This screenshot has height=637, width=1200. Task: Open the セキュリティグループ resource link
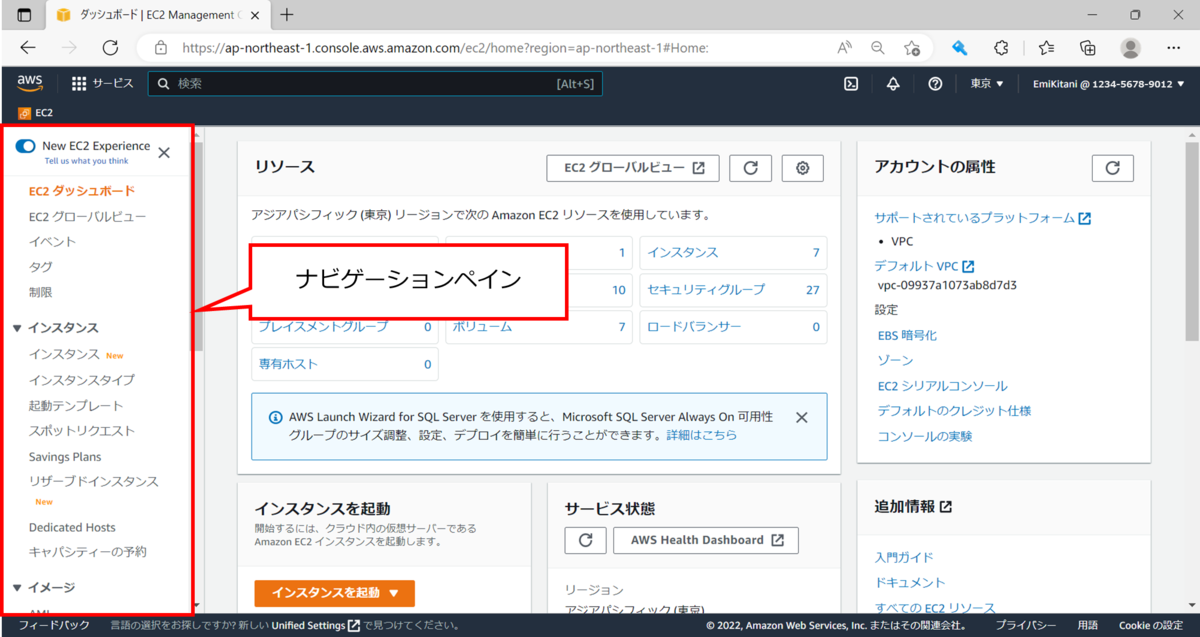(706, 290)
